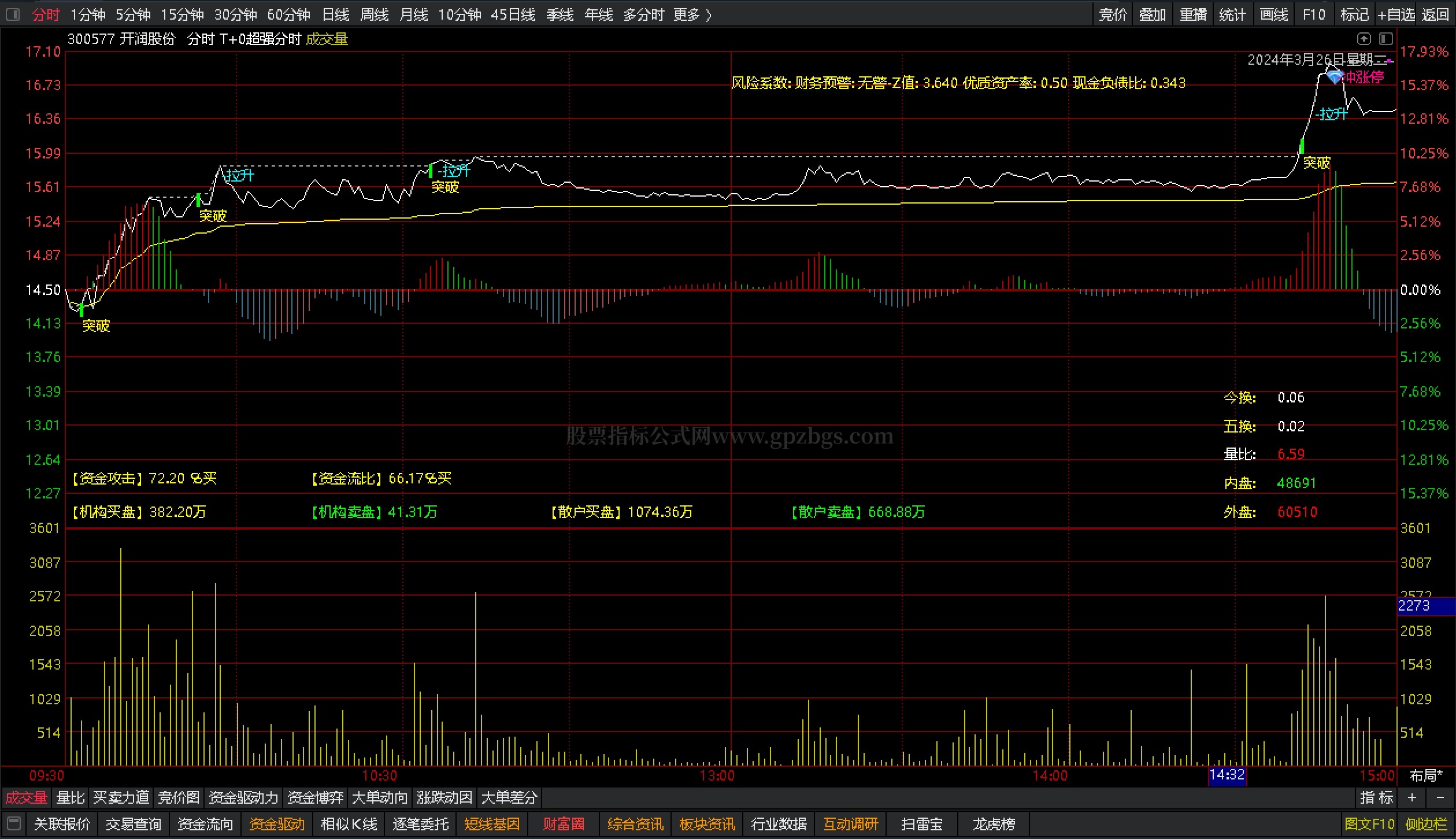Select the 资金博弈 indicator tab
1456x839 pixels.
point(316,797)
